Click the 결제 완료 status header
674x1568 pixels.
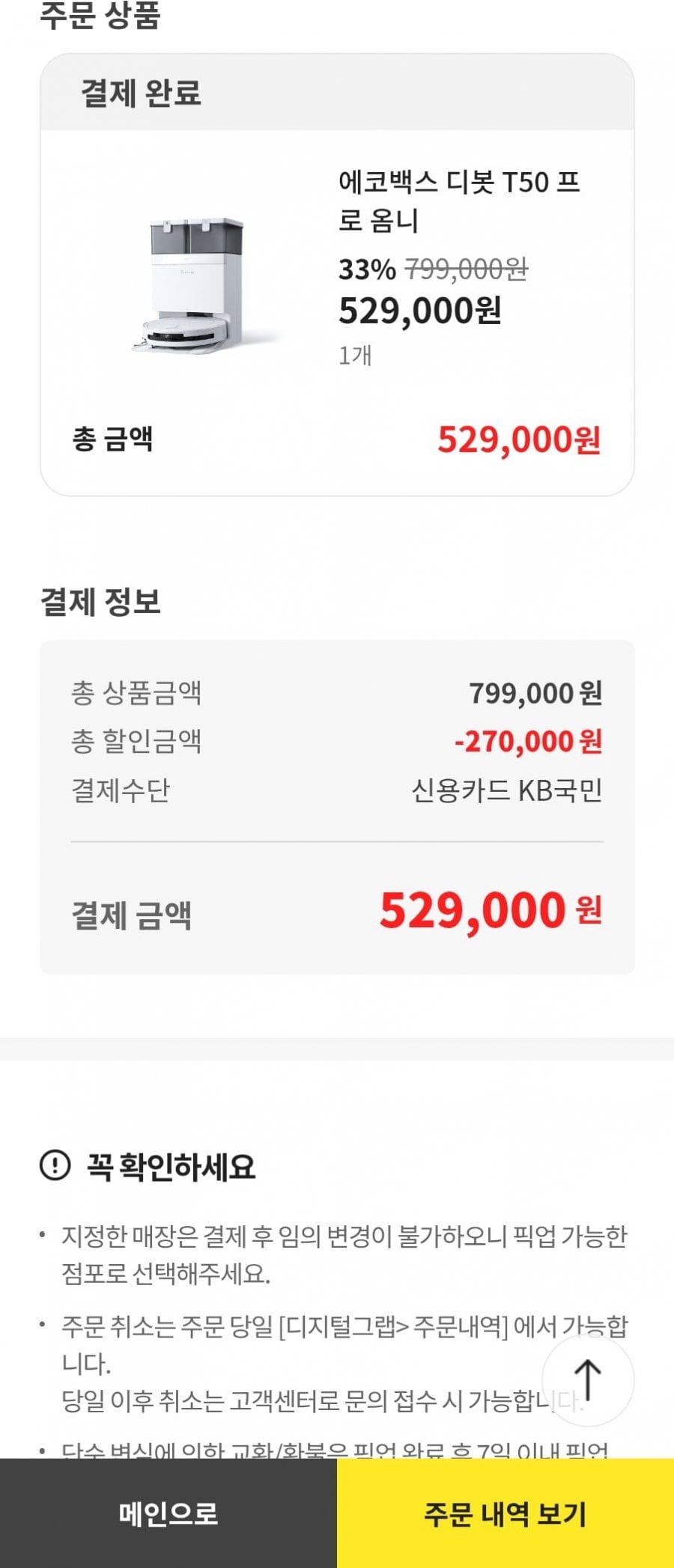[x=141, y=94]
